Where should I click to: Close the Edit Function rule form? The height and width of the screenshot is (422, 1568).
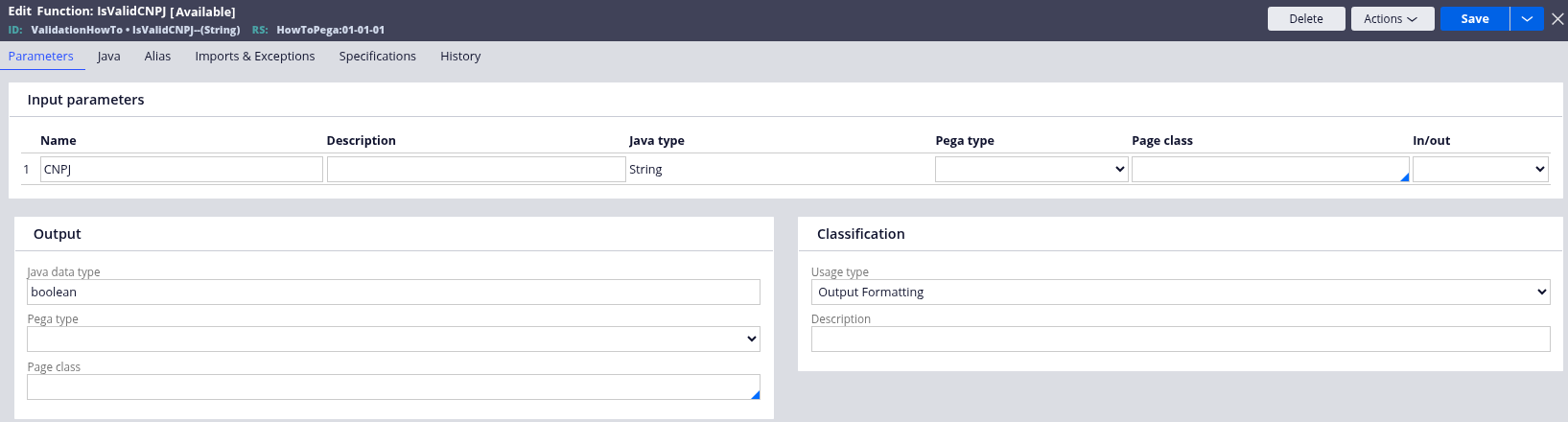tap(1557, 19)
